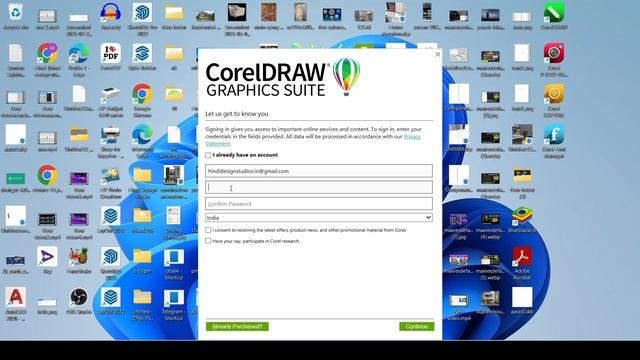The width and height of the screenshot is (640, 360).
Task: Open the HandBrake pineapple desktop shortcut
Action: pyautogui.click(x=79, y=257)
